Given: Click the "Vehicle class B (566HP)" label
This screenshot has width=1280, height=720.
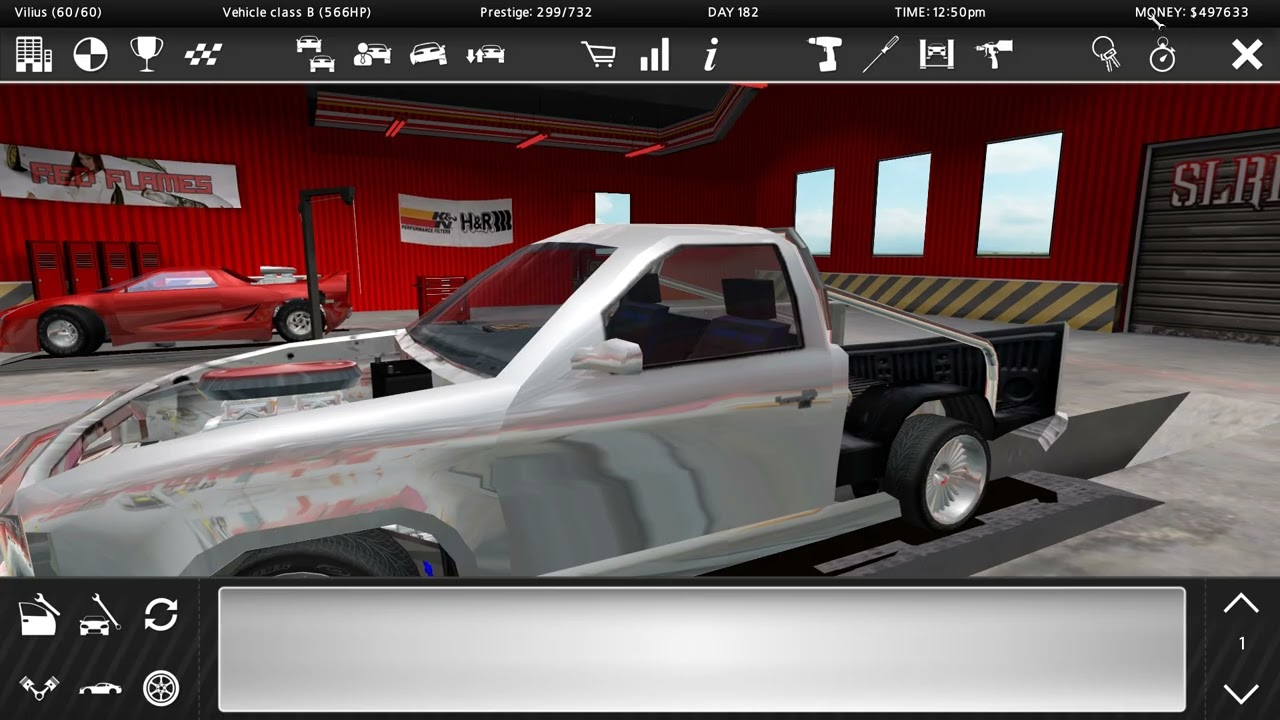Looking at the screenshot, I should pyautogui.click(x=296, y=12).
